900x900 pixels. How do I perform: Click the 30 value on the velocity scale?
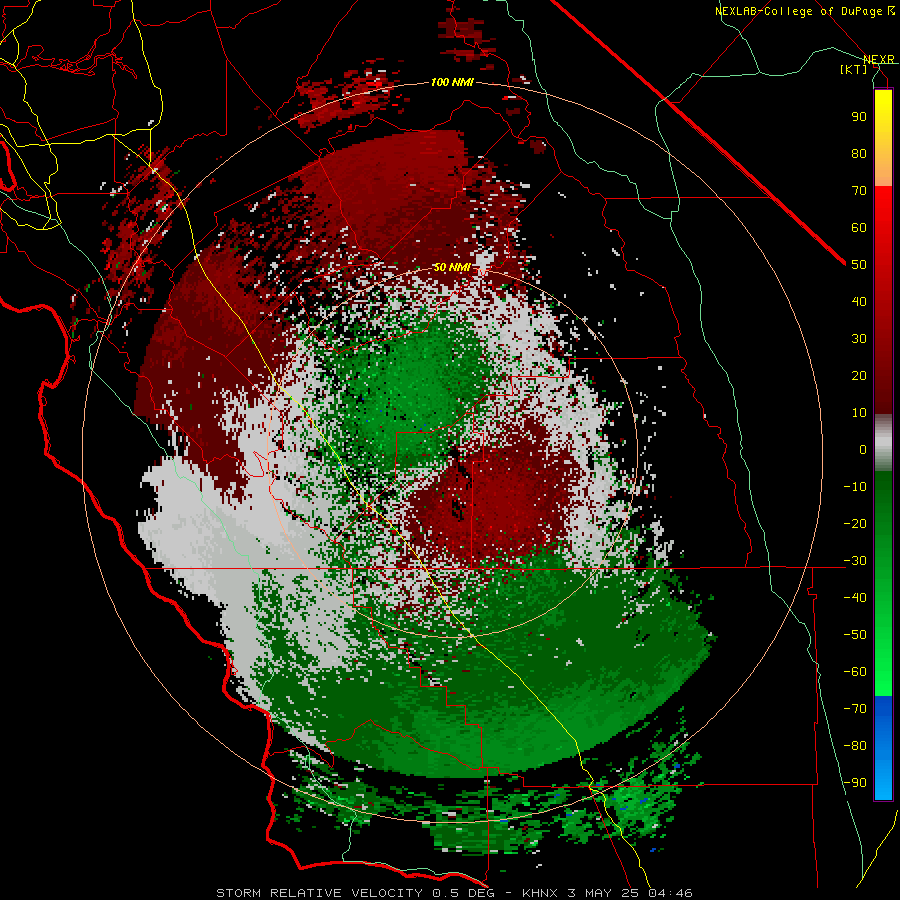point(859,339)
